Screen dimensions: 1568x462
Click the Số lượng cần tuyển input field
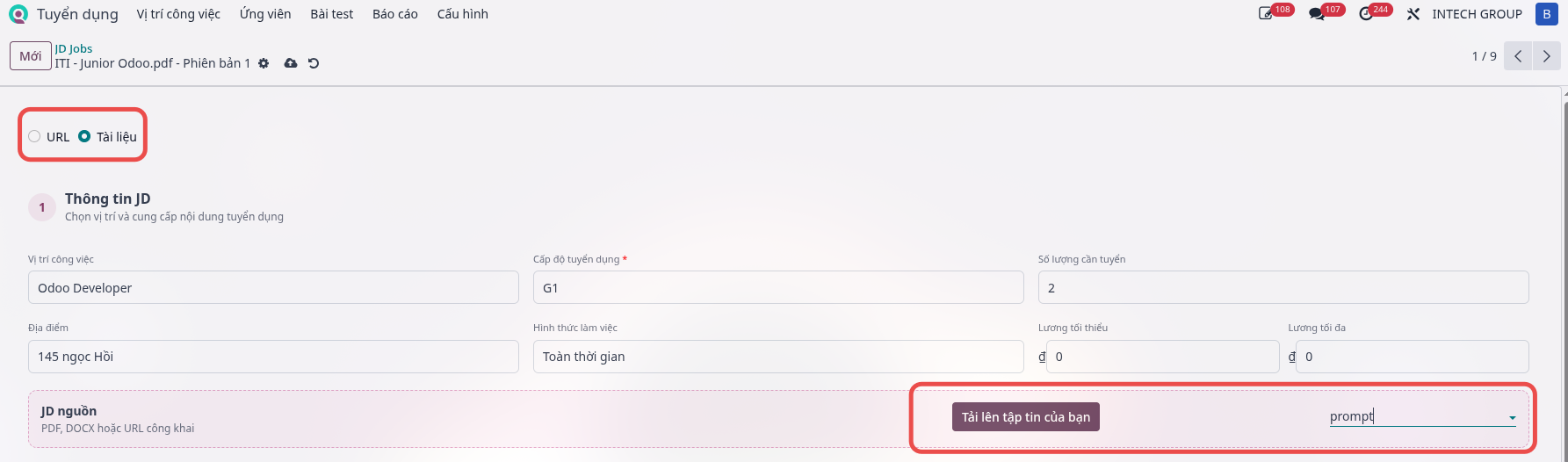pos(1283,287)
